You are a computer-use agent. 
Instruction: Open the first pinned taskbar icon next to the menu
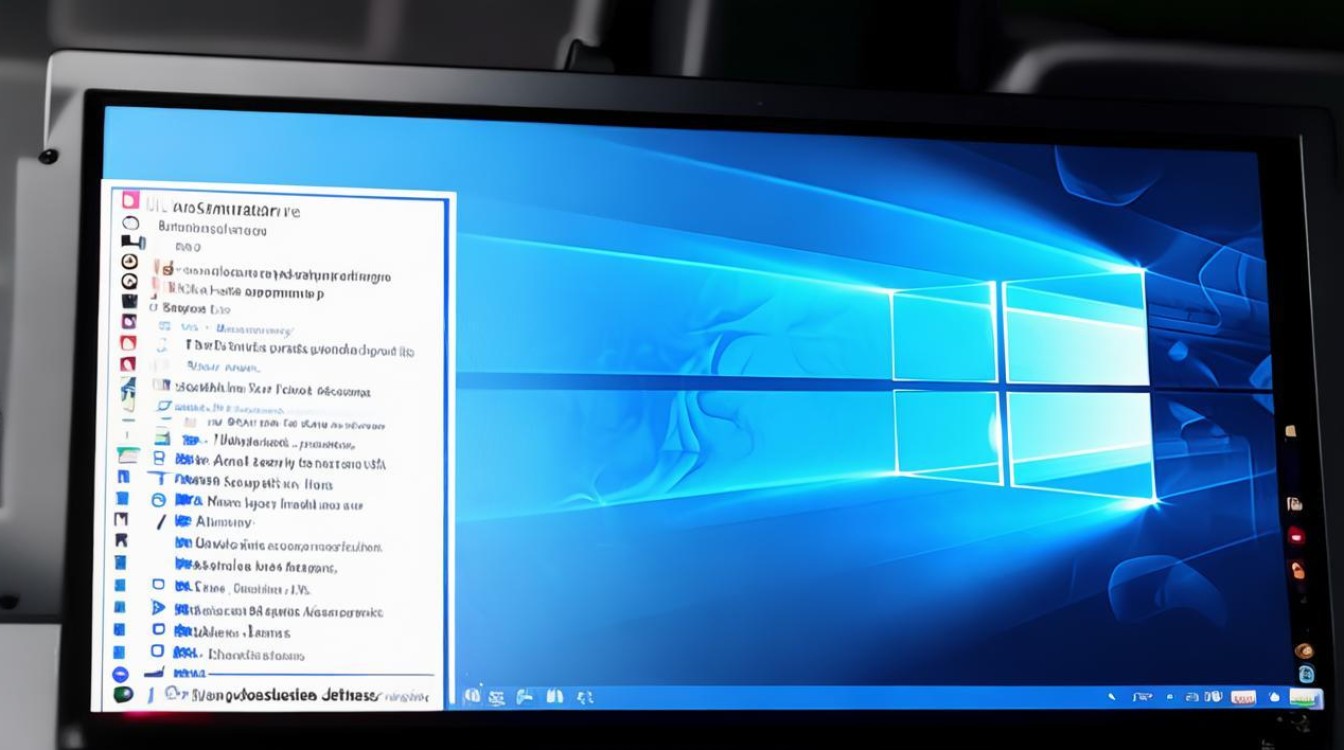(472, 696)
